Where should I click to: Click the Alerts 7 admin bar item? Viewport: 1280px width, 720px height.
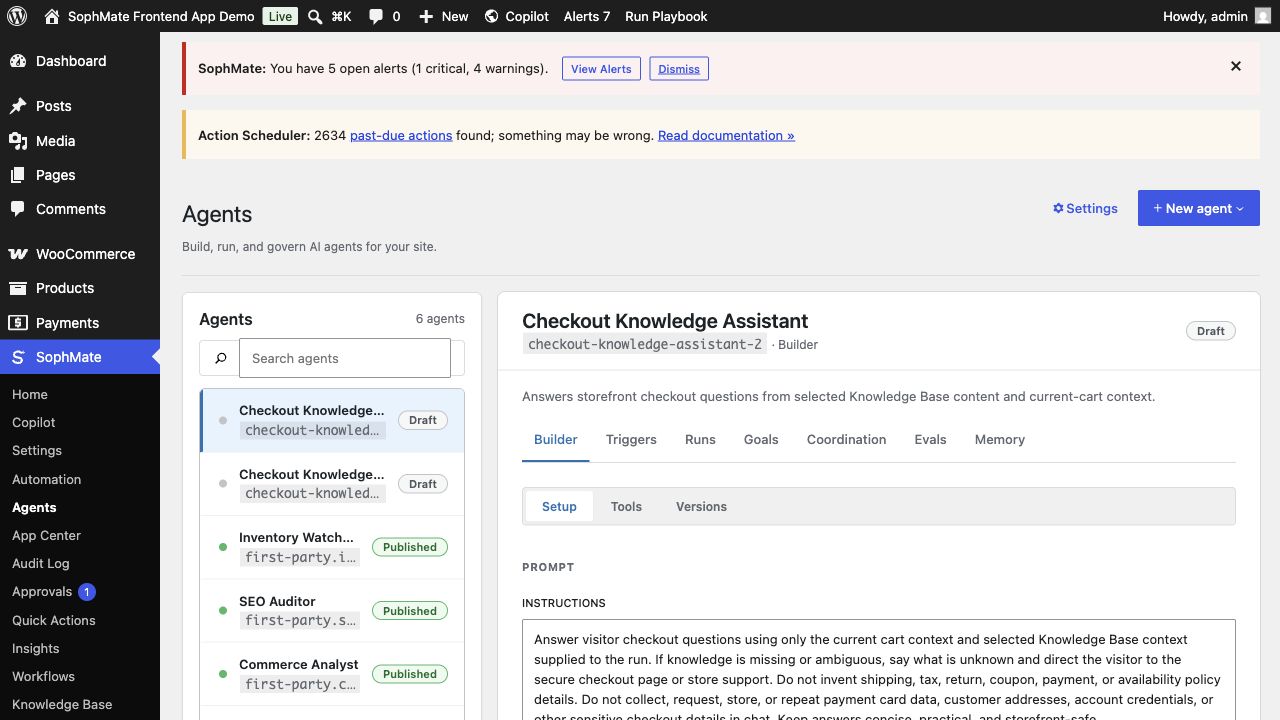[587, 16]
